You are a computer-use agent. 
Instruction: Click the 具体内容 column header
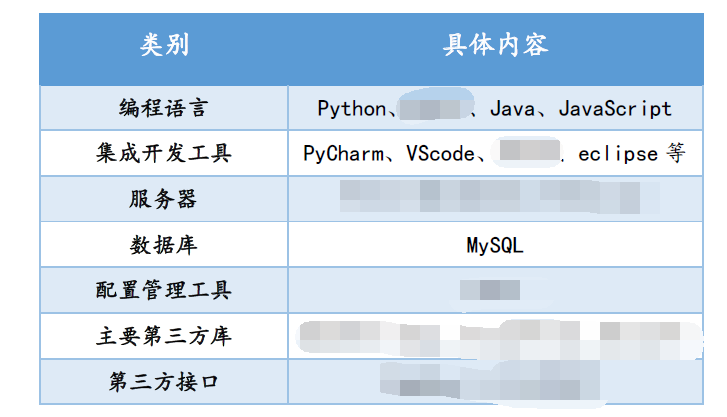(x=495, y=45)
